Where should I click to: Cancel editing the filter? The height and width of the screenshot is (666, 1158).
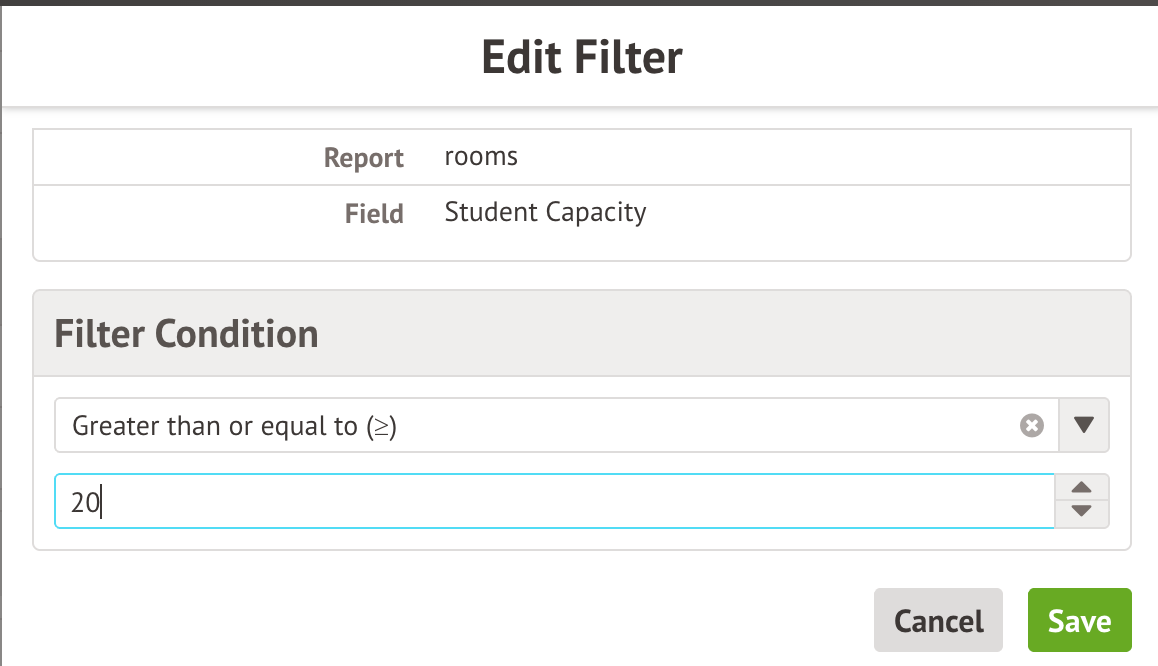coord(938,620)
